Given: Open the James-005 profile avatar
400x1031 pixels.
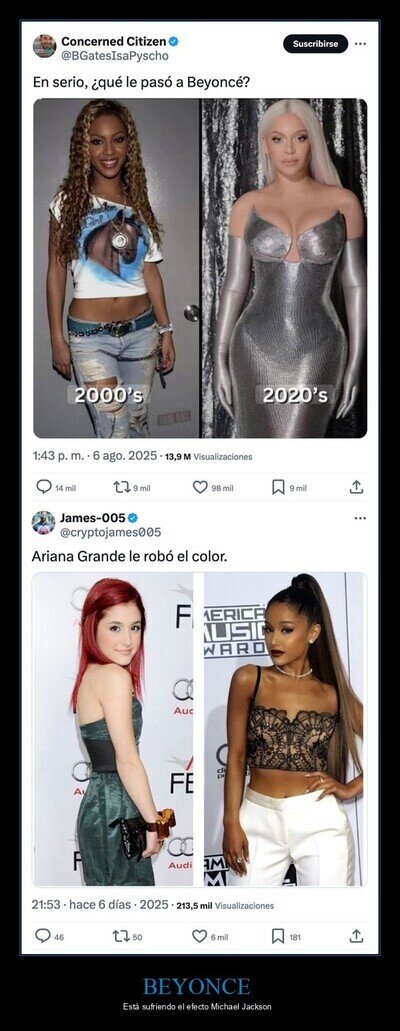Looking at the screenshot, I should point(43,523).
